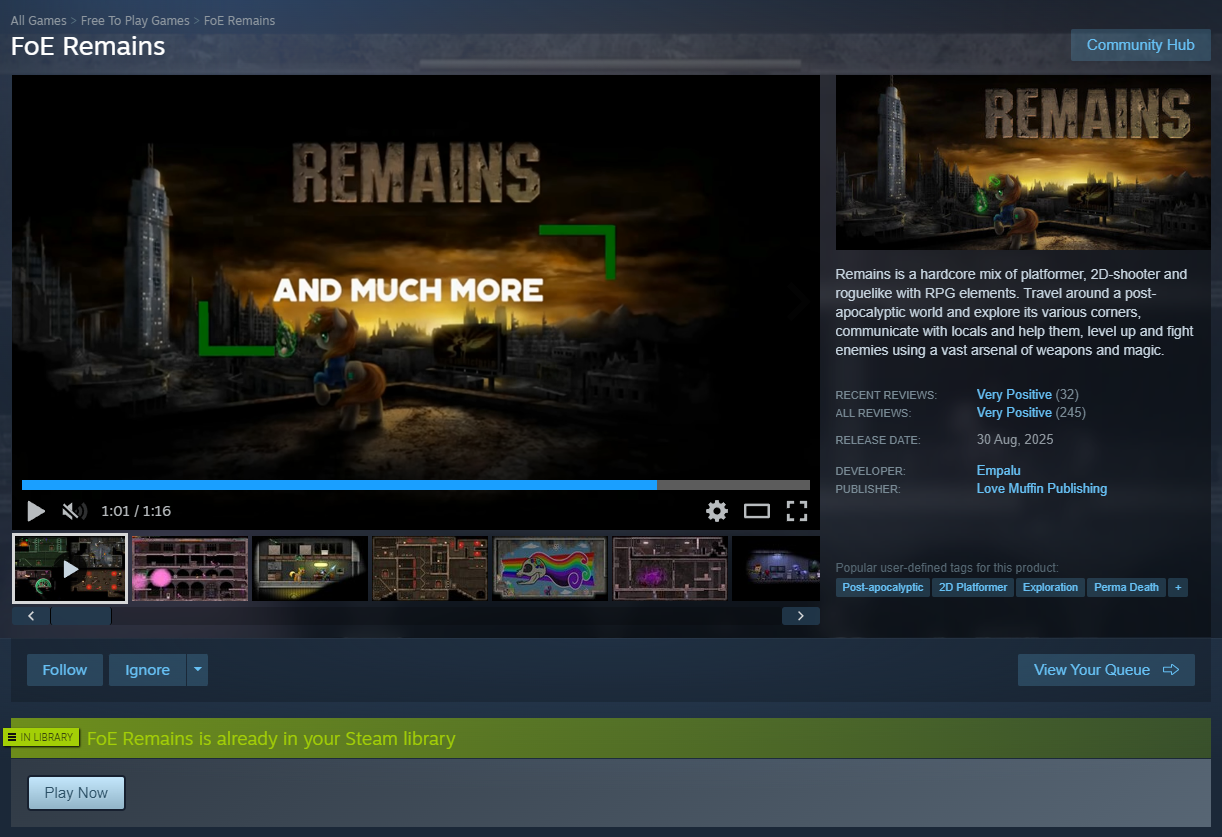Open the purple creature screenshot thumbnail
Image resolution: width=1222 pixels, height=837 pixels.
(x=670, y=568)
